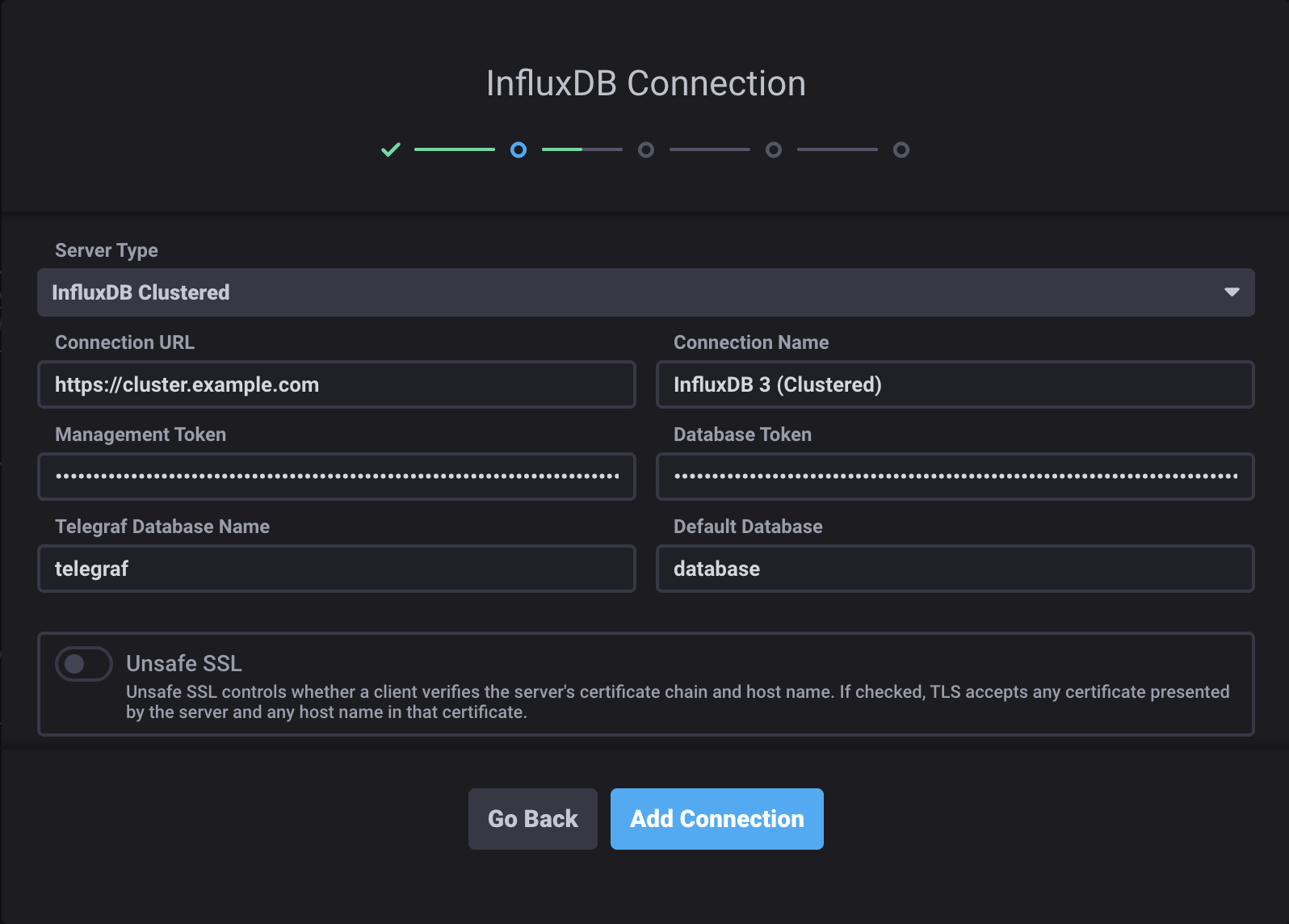Click the Unsafe SSL label text
Screen dimensions: 1289x924
point(184,663)
